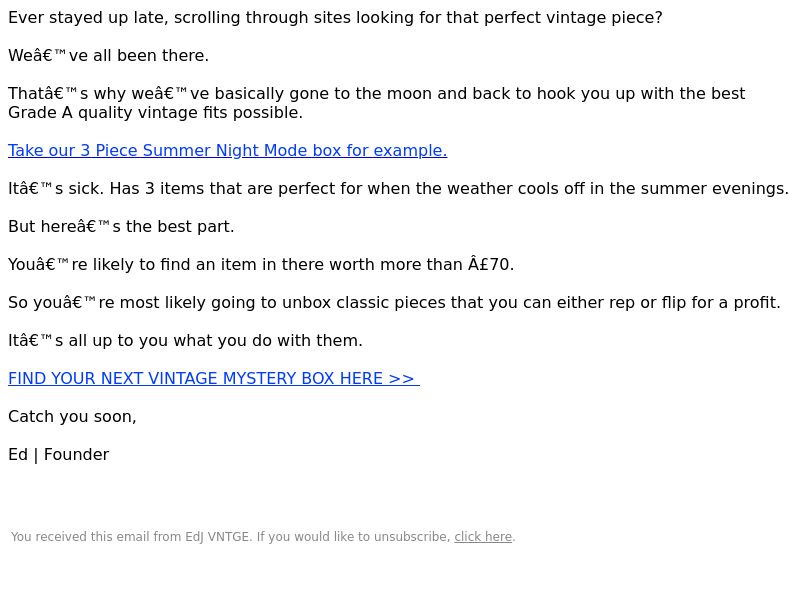Viewport: 800px width, 600px height.
Task: Click the 'Grade A quality vintage fits possible' line
Action: point(156,113)
